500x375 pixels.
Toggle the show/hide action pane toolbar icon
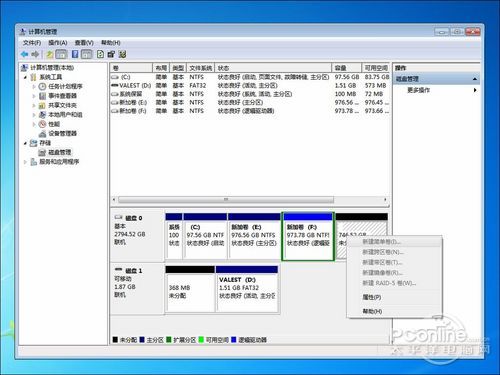(x=87, y=54)
